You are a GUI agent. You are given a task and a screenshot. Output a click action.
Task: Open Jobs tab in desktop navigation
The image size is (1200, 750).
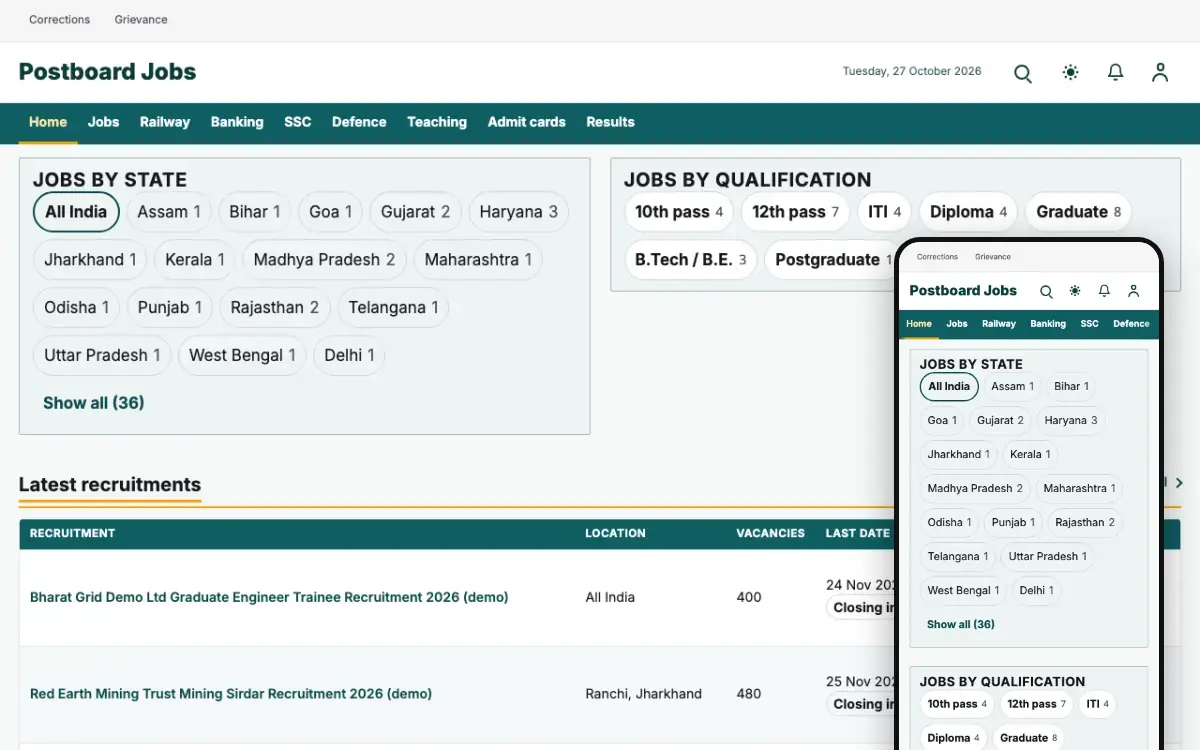pyautogui.click(x=103, y=122)
